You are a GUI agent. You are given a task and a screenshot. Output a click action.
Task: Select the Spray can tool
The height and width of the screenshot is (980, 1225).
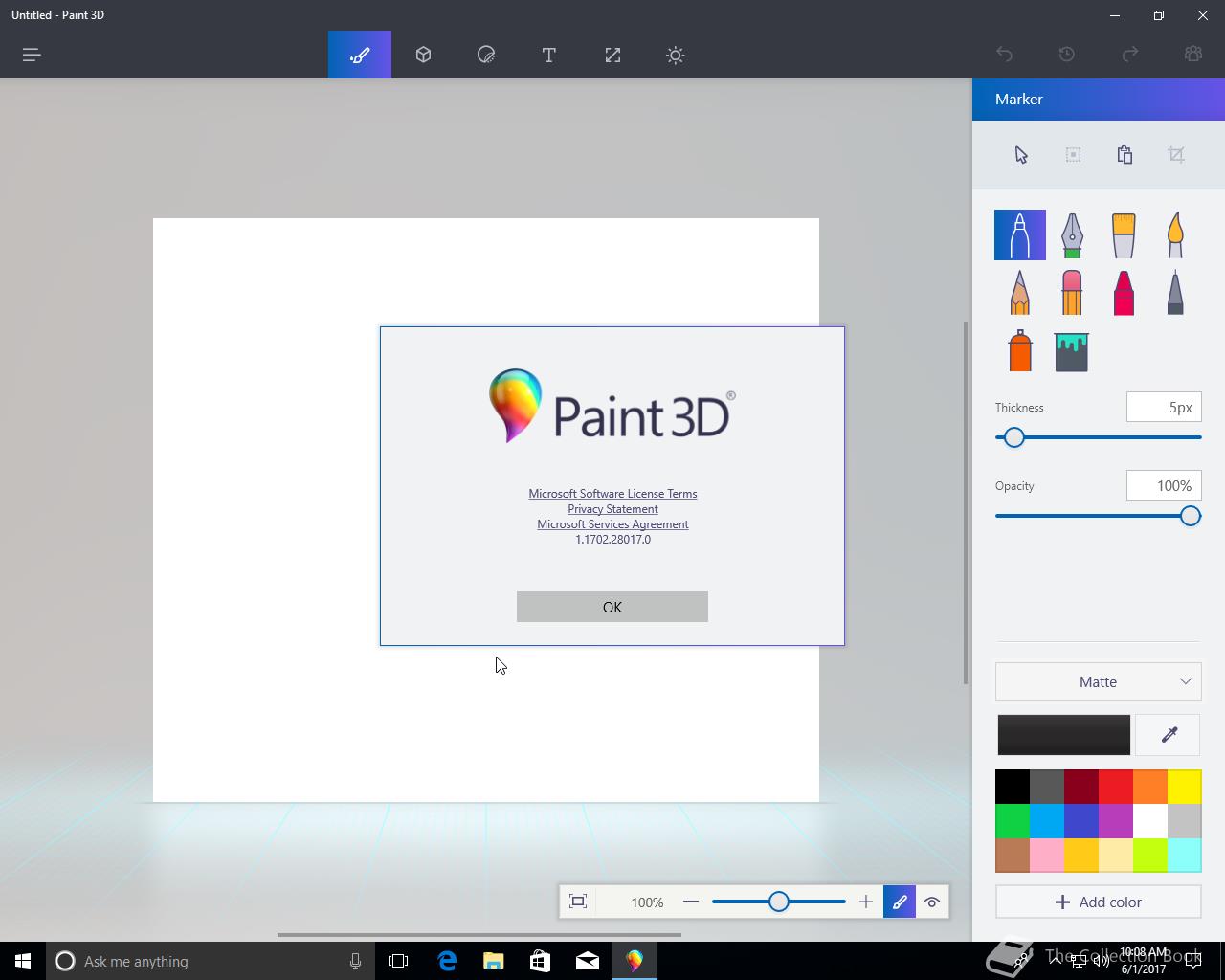(x=1020, y=350)
